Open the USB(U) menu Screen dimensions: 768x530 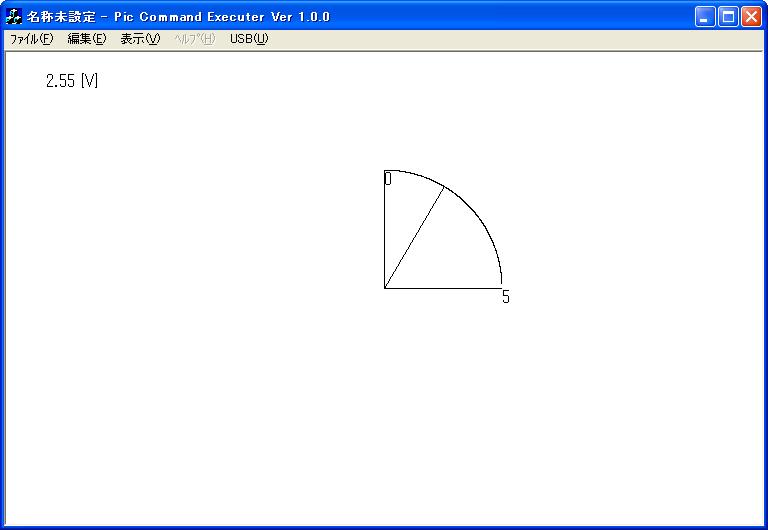click(249, 39)
